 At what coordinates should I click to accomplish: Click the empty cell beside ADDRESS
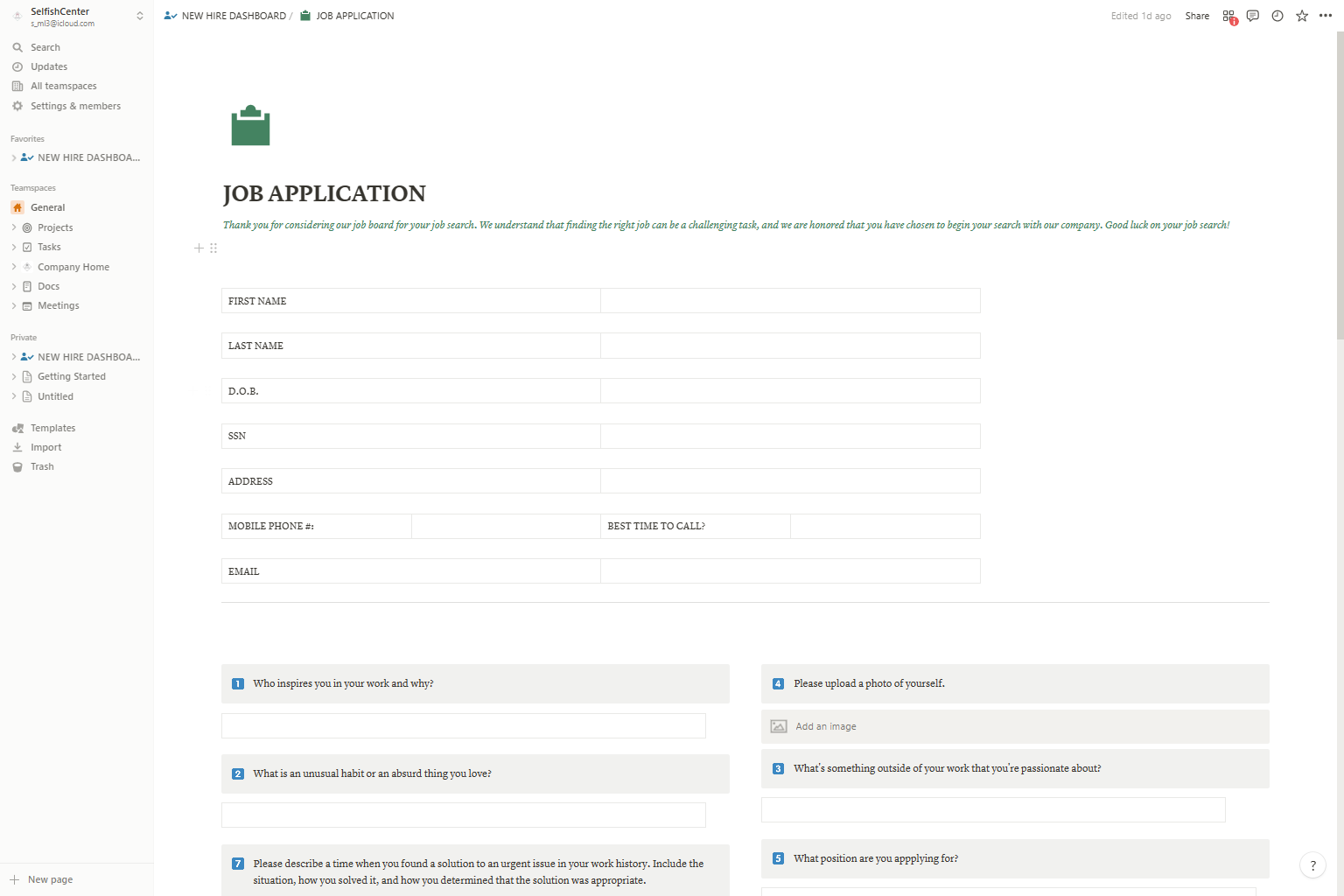[x=790, y=481]
